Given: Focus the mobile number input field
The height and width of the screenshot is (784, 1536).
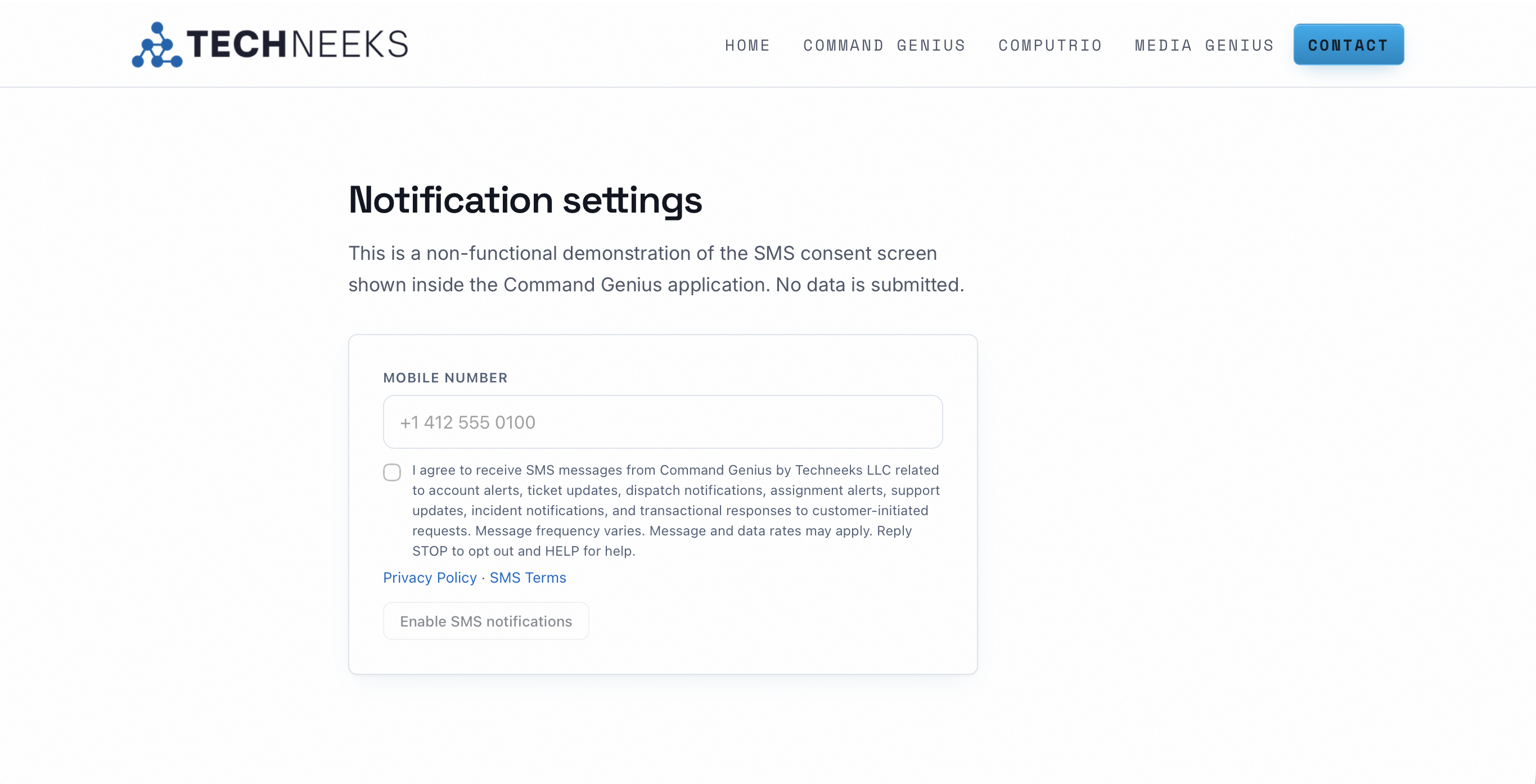Looking at the screenshot, I should (x=663, y=421).
